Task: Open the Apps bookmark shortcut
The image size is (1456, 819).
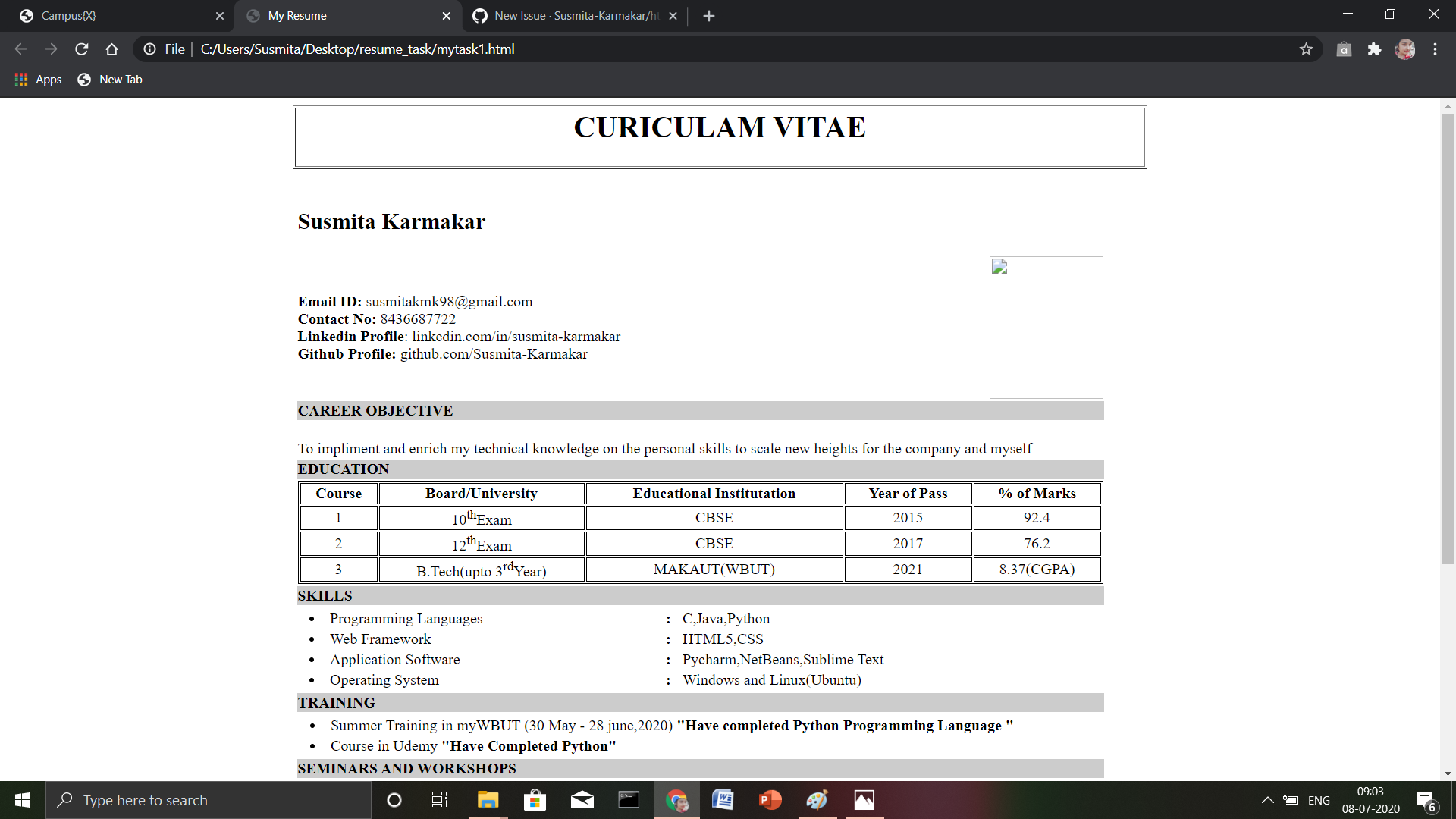Action: (x=38, y=79)
